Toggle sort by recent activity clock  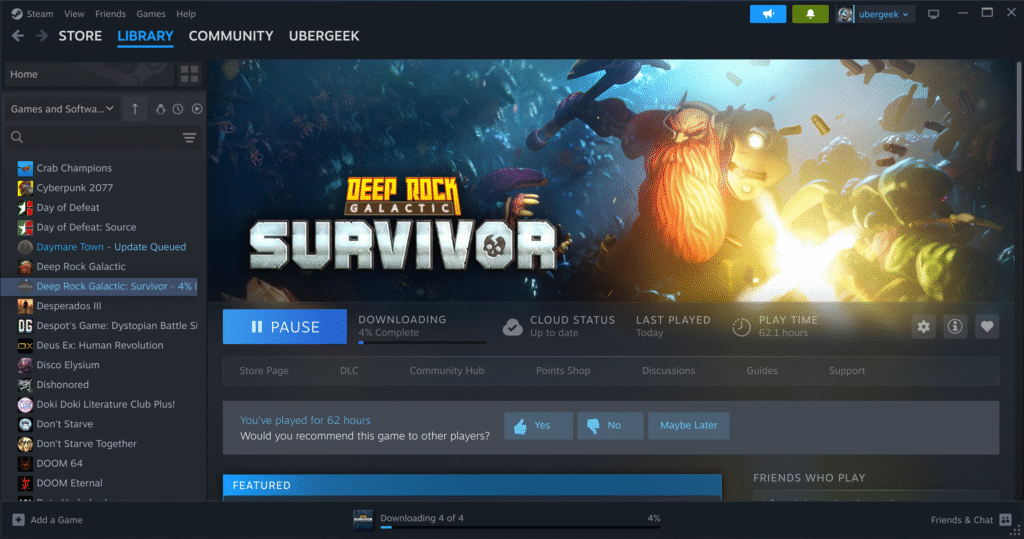pos(178,109)
